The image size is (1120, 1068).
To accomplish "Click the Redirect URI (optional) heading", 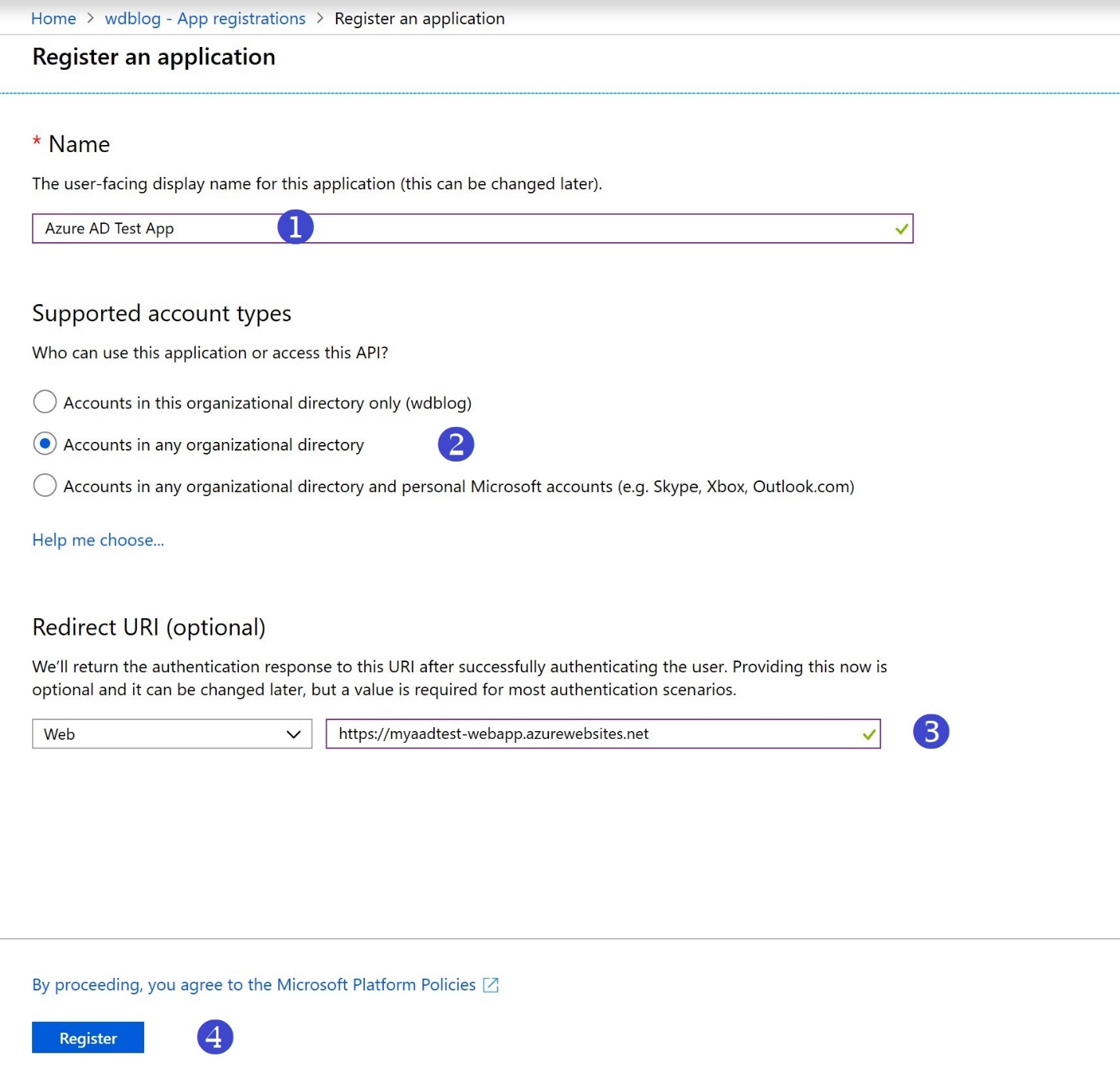I will click(149, 628).
